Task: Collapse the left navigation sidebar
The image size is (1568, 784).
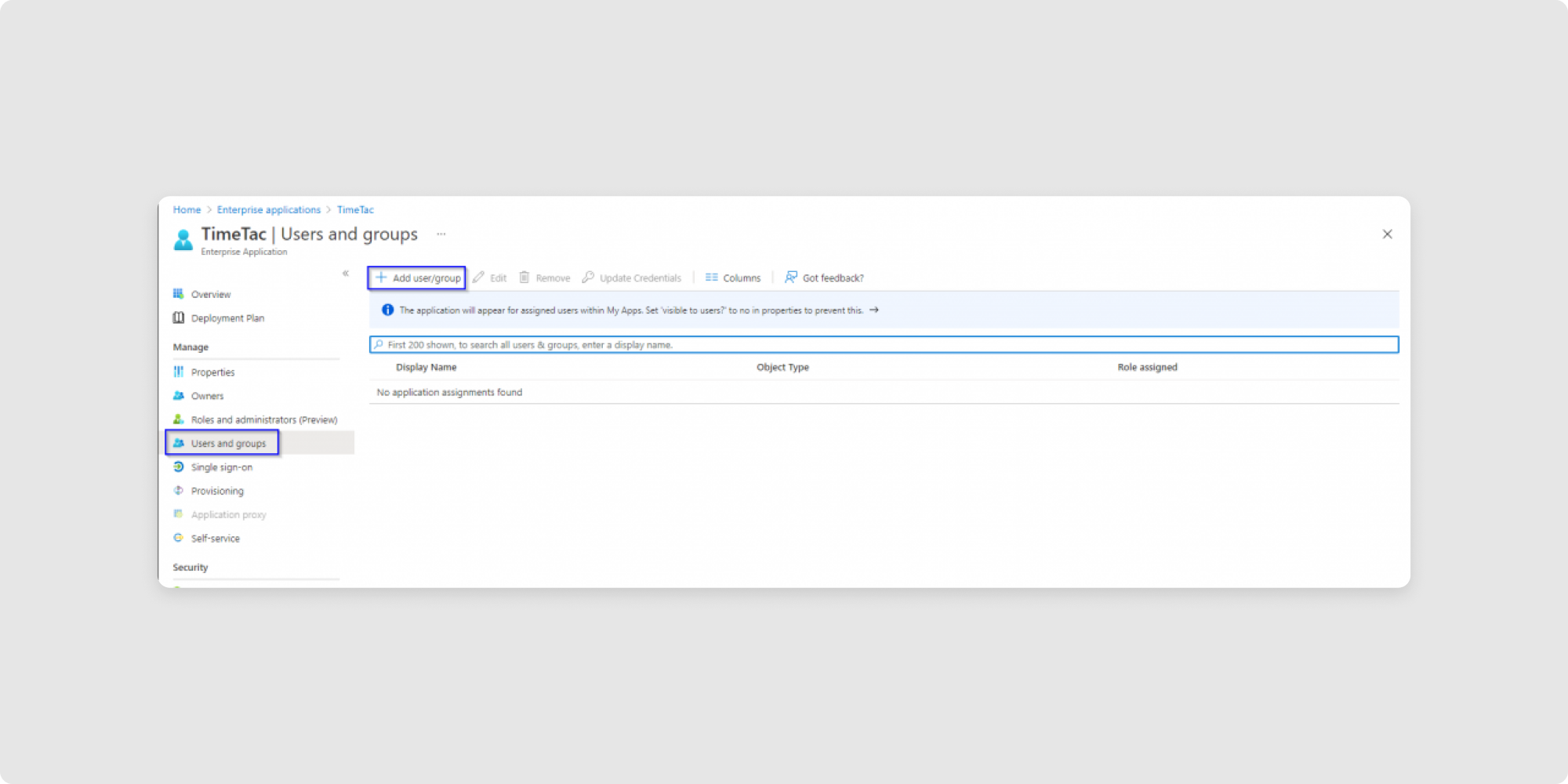Action: pos(346,274)
